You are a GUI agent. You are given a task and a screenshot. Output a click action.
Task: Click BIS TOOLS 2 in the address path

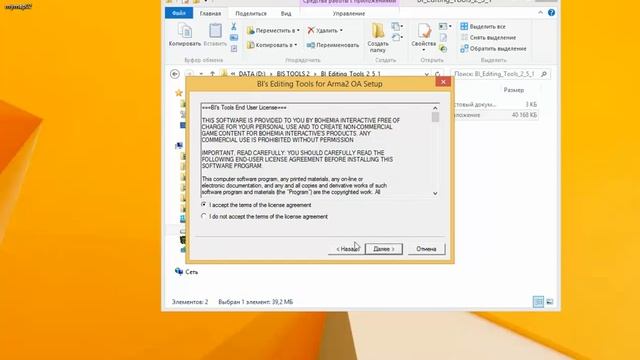[x=293, y=74]
